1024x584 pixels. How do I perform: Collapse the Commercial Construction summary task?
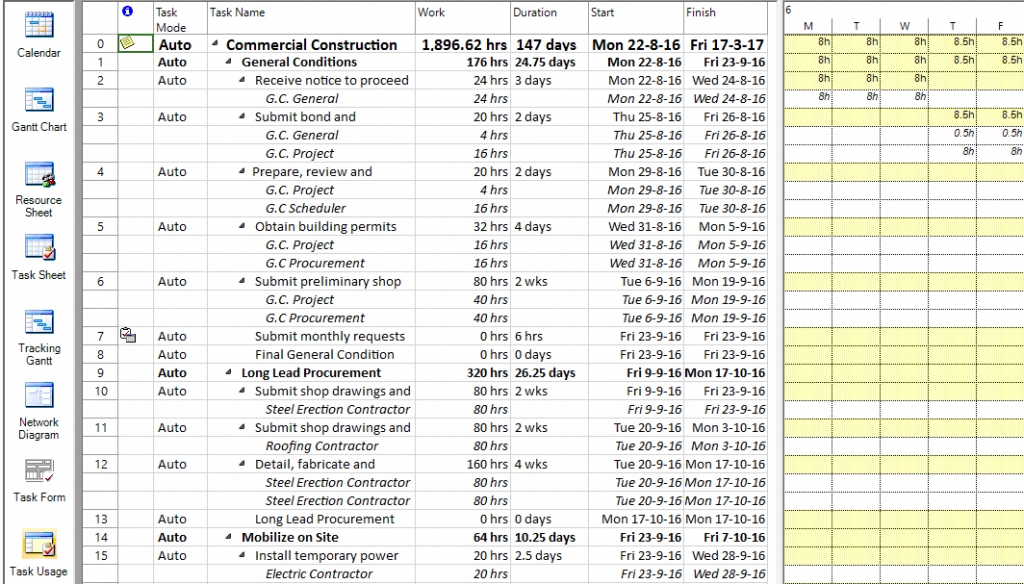pos(214,45)
